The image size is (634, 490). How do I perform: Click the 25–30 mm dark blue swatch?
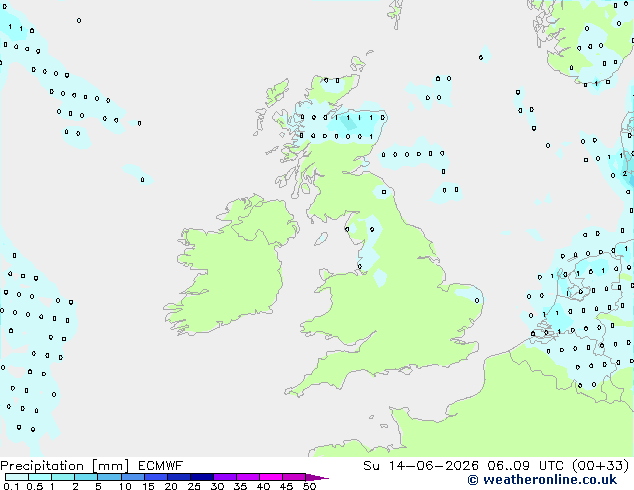(202, 477)
